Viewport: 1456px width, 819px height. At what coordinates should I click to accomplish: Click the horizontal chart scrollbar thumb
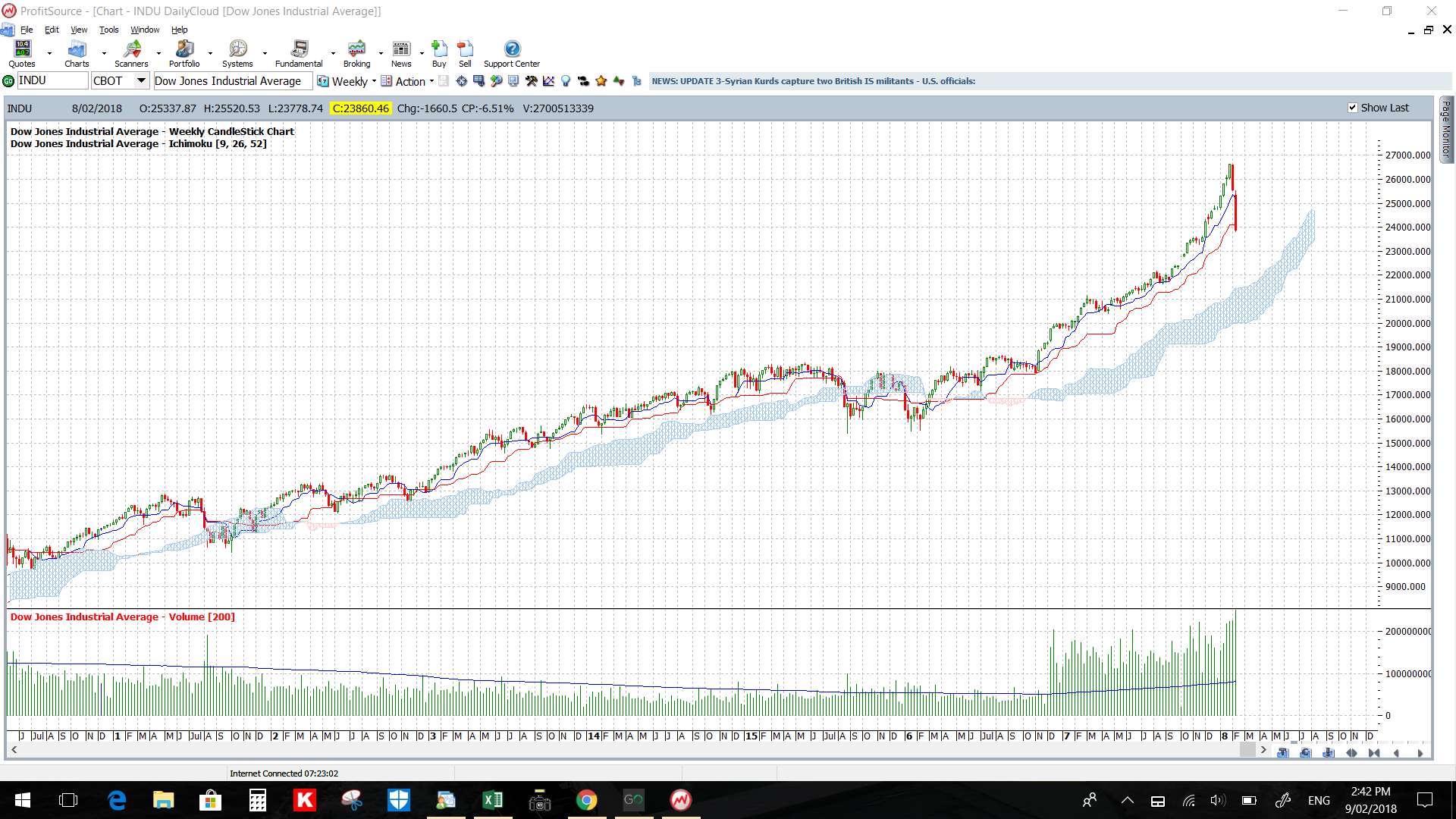coord(1247,750)
